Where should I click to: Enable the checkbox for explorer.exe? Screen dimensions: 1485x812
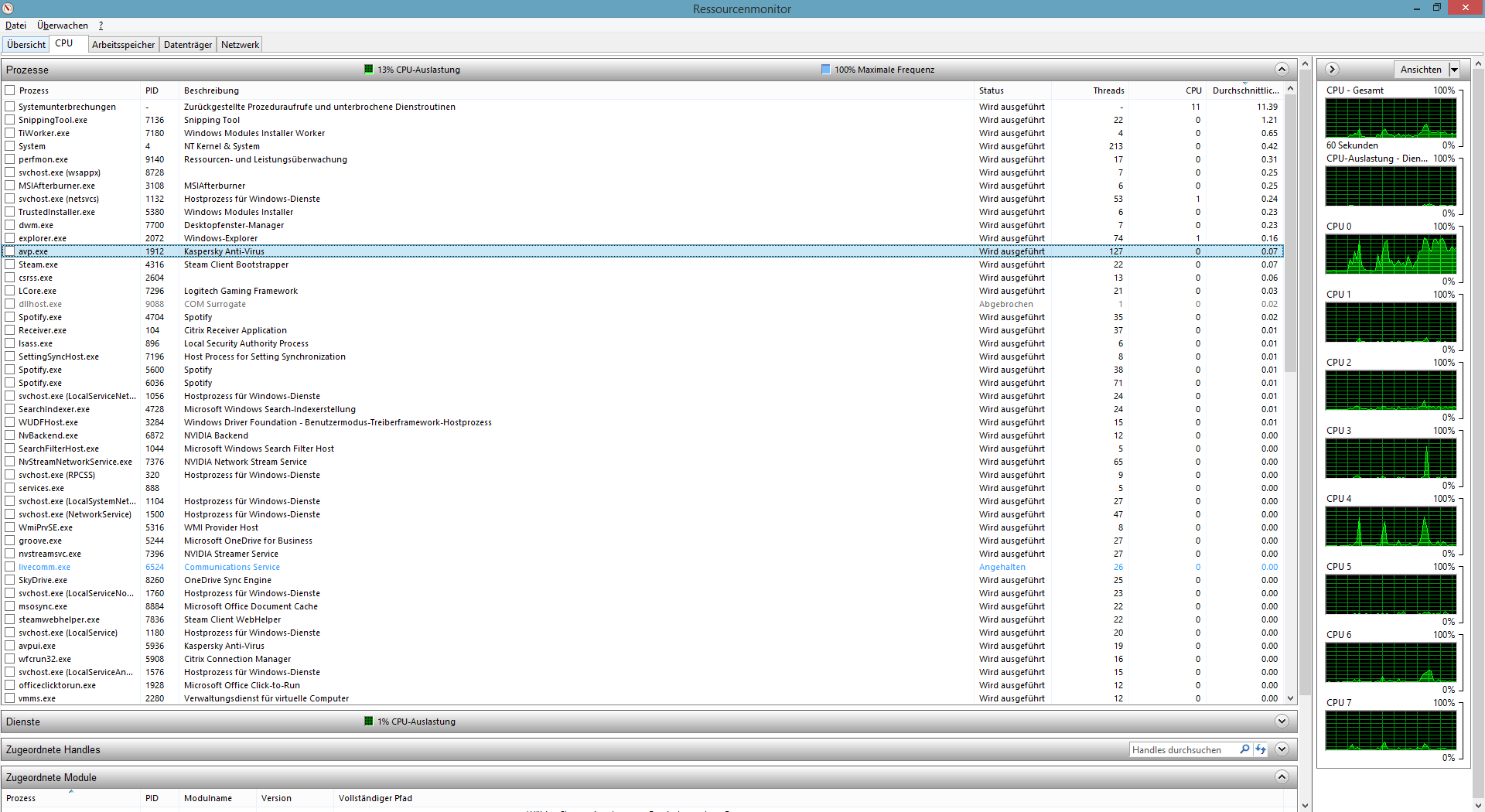10,238
